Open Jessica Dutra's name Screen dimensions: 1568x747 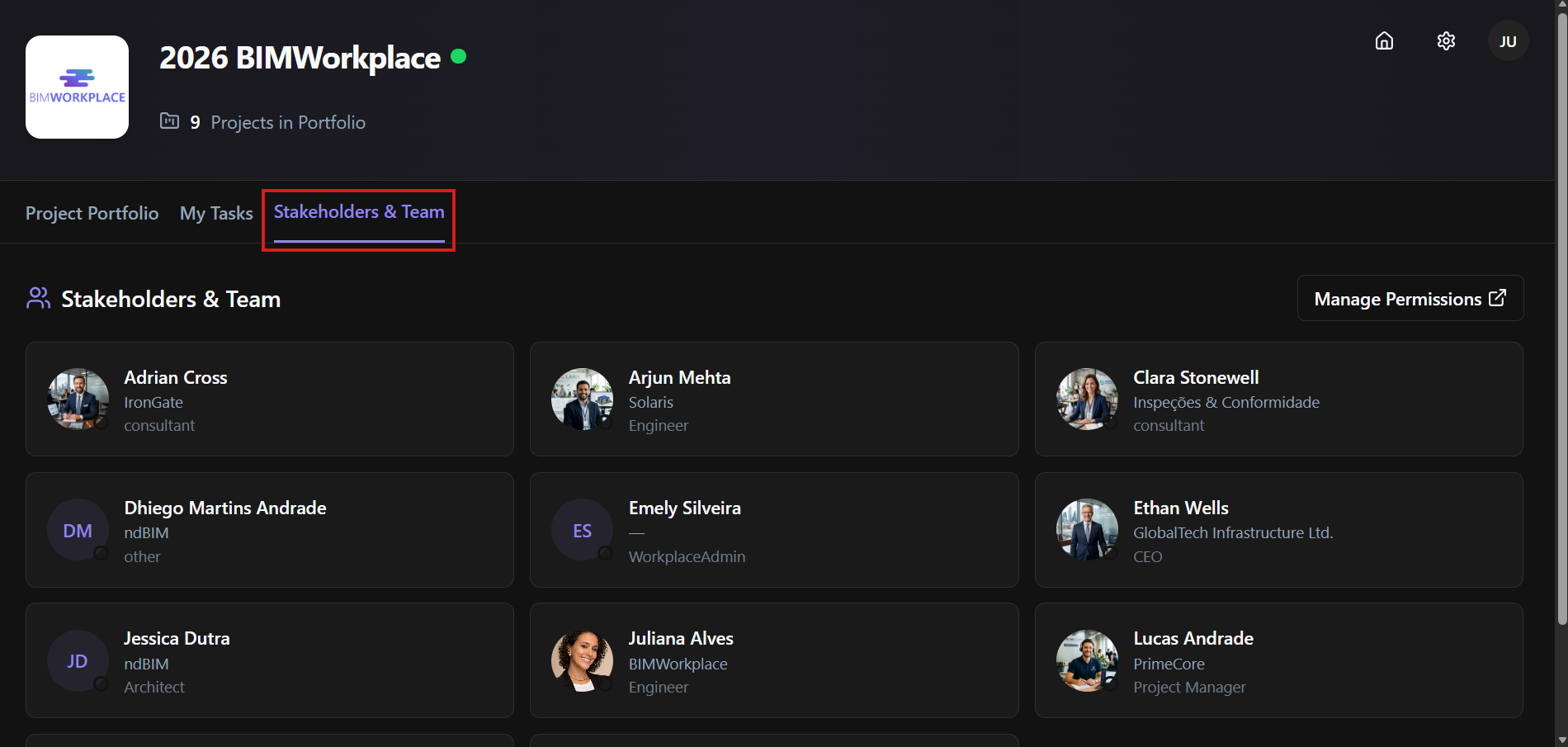point(177,638)
